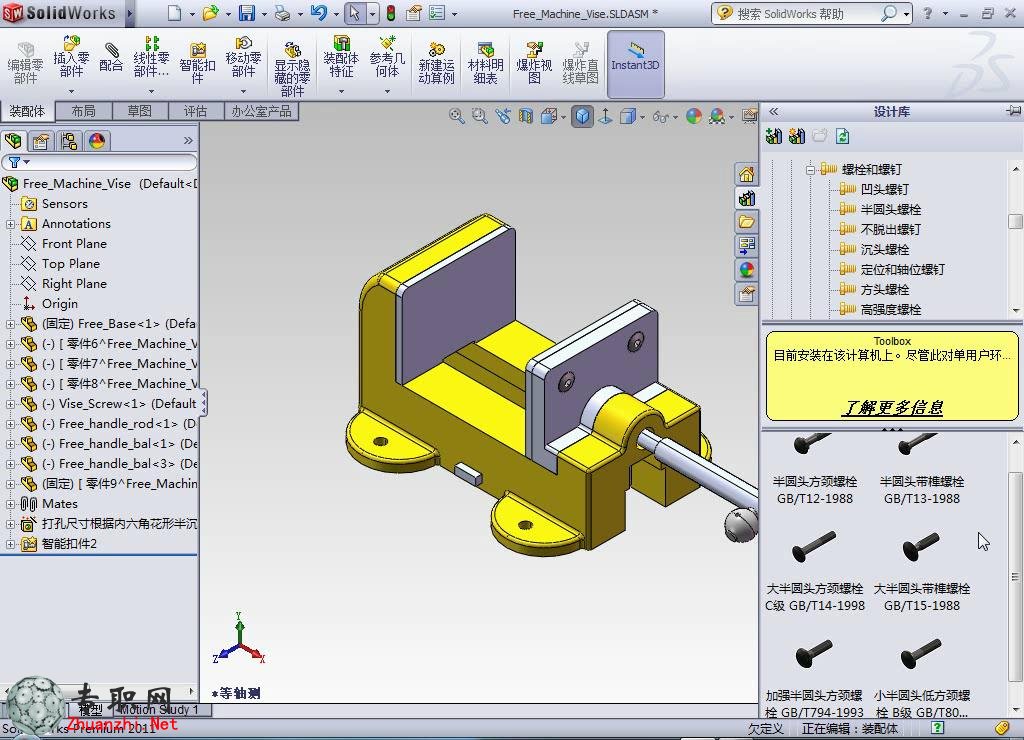The height and width of the screenshot is (740, 1024).
Task: Switch to the 办公室产品 tab
Action: coord(261,111)
